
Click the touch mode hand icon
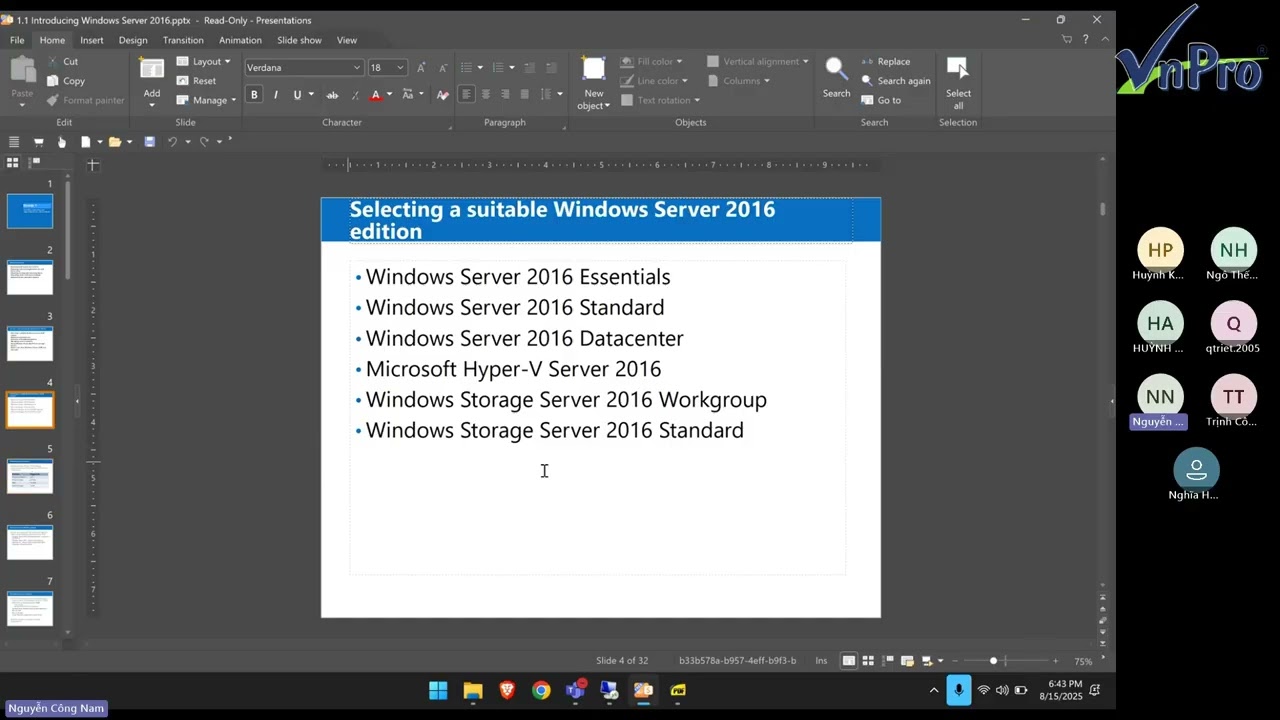(61, 142)
